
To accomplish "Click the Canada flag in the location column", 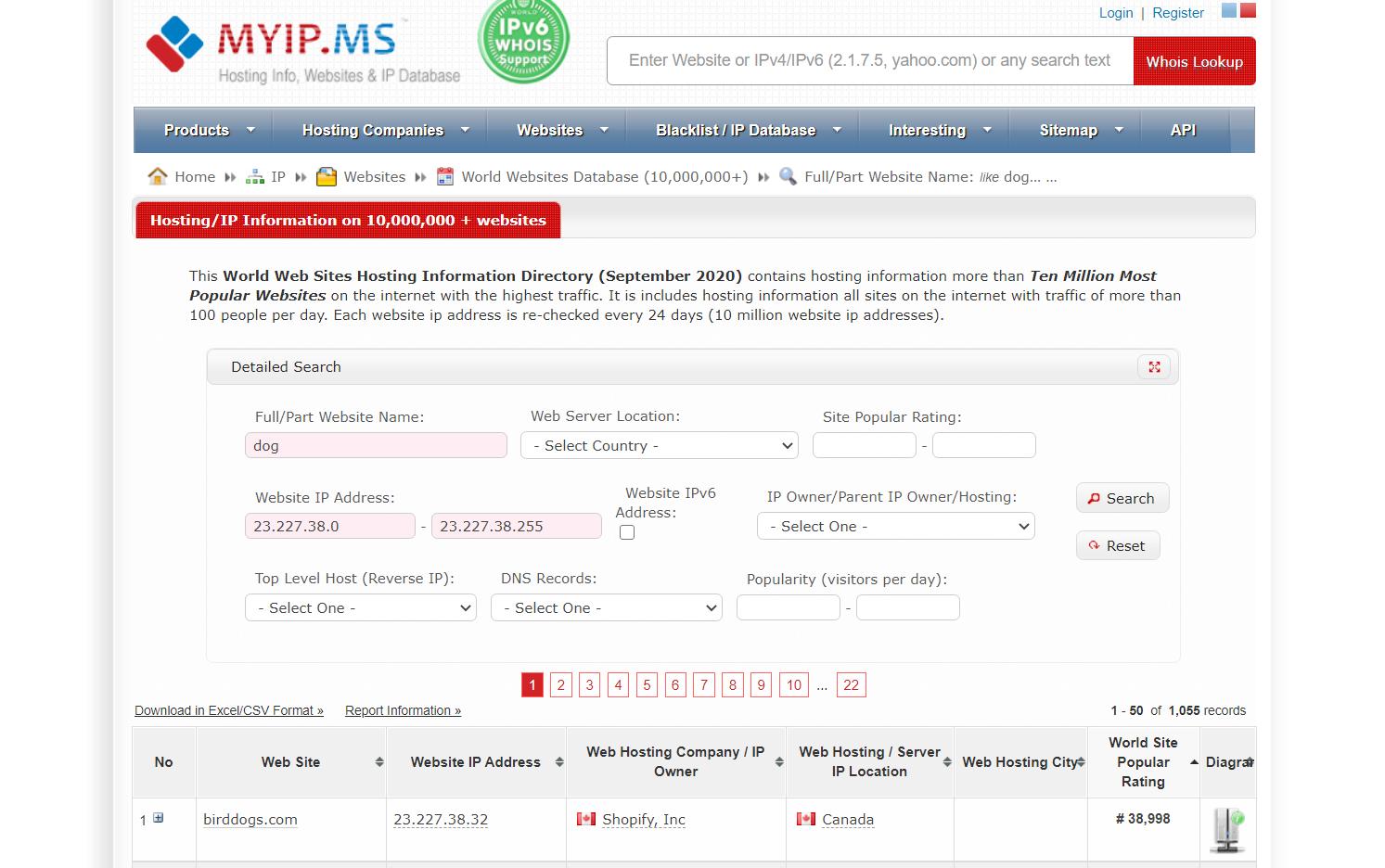I will coord(806,819).
